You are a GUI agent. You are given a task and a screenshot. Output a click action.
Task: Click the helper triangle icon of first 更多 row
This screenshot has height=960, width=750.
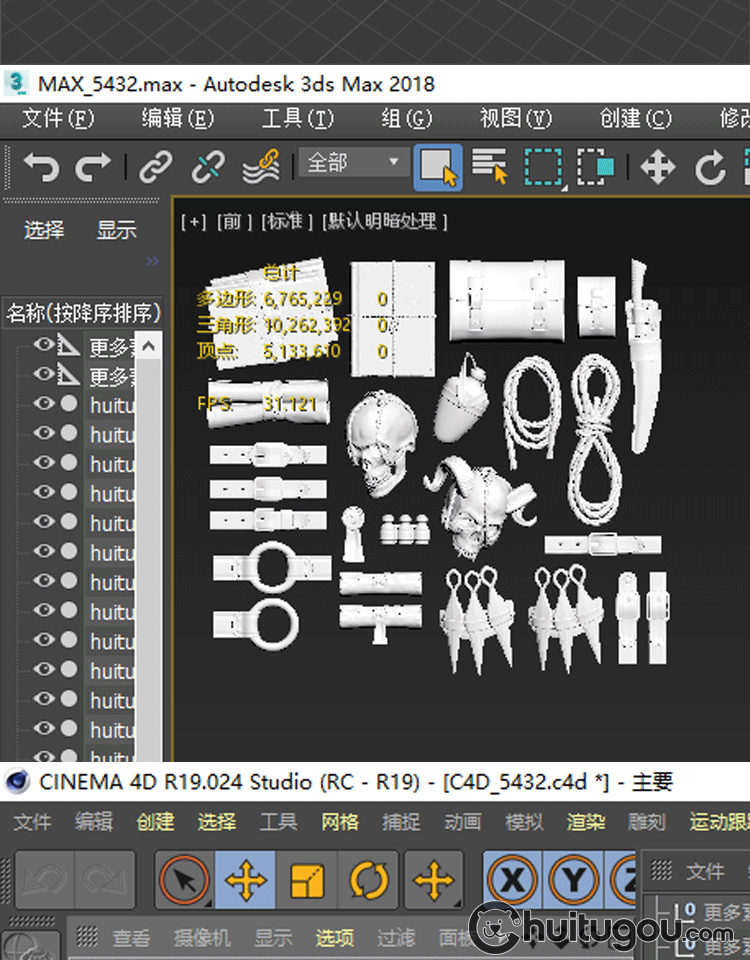point(69,345)
